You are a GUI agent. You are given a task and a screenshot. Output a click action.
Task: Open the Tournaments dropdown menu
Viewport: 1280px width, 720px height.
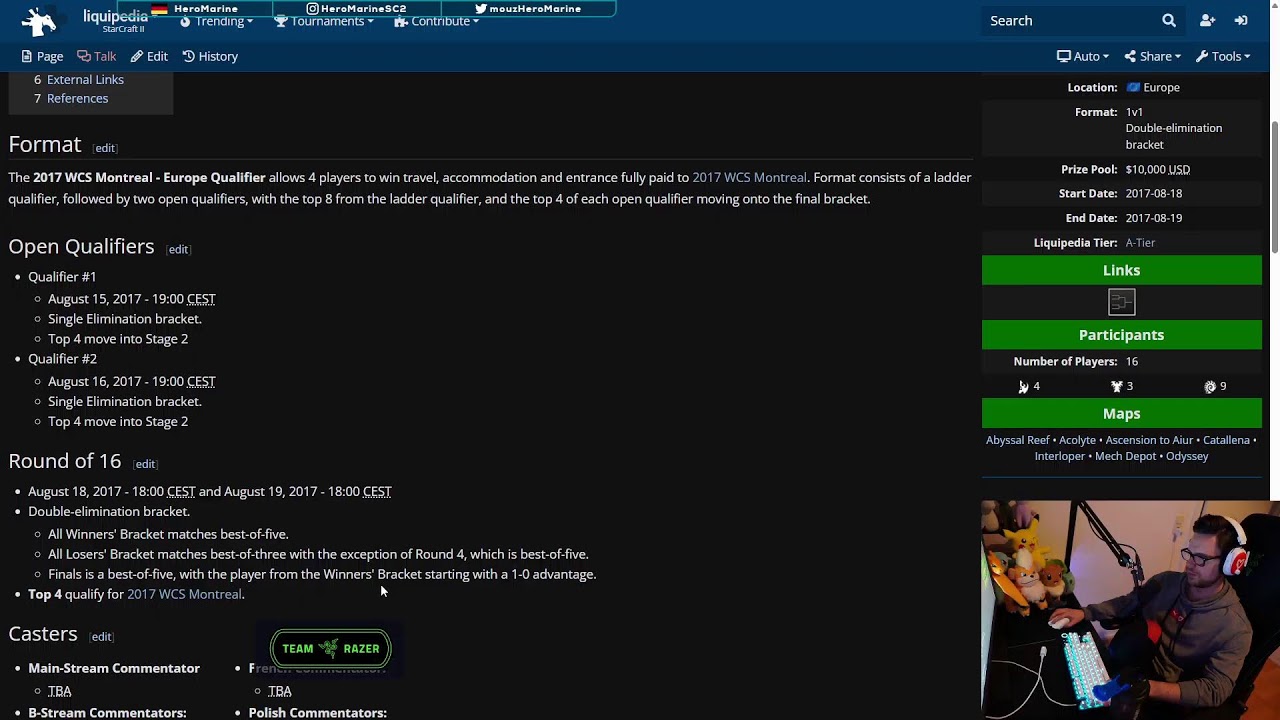[324, 22]
